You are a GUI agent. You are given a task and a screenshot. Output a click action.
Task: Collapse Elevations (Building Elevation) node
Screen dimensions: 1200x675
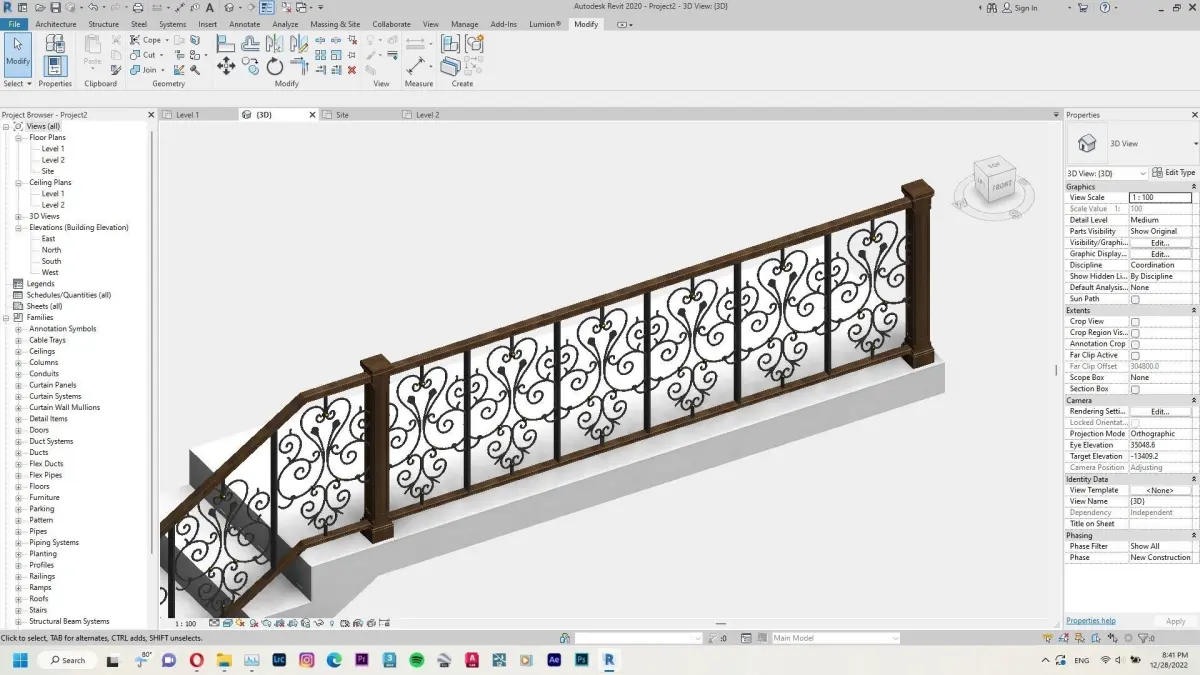click(x=19, y=227)
